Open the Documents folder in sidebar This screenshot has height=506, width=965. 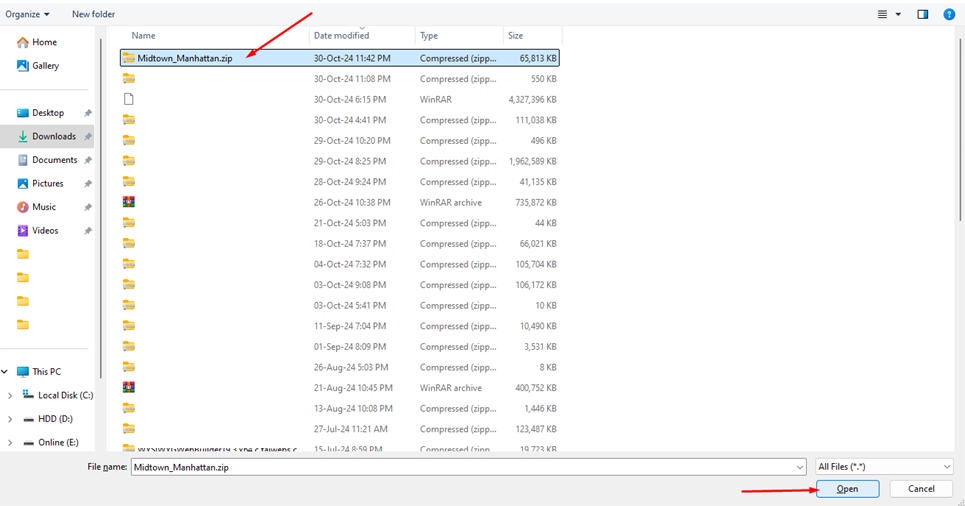point(54,160)
